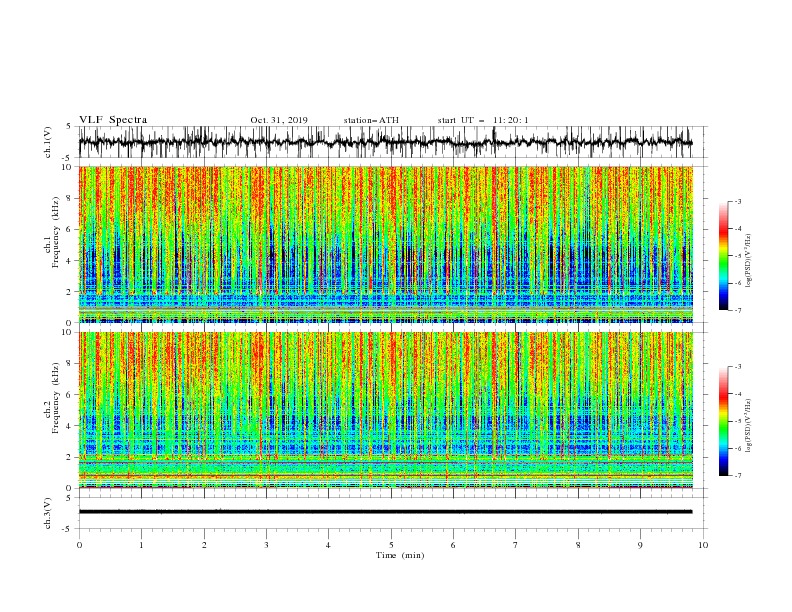Click time axis tick label "9"
792x612 pixels.
[640, 545]
